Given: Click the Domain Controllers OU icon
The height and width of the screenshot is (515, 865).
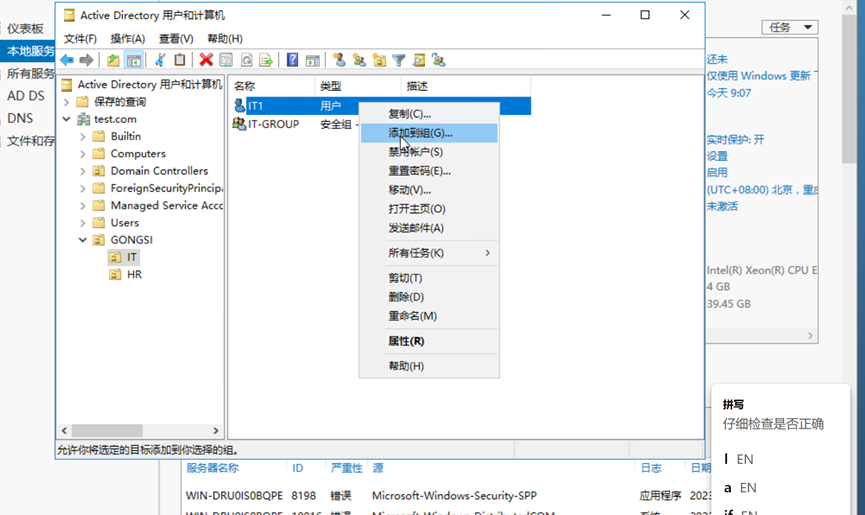Looking at the screenshot, I should 99,171.
